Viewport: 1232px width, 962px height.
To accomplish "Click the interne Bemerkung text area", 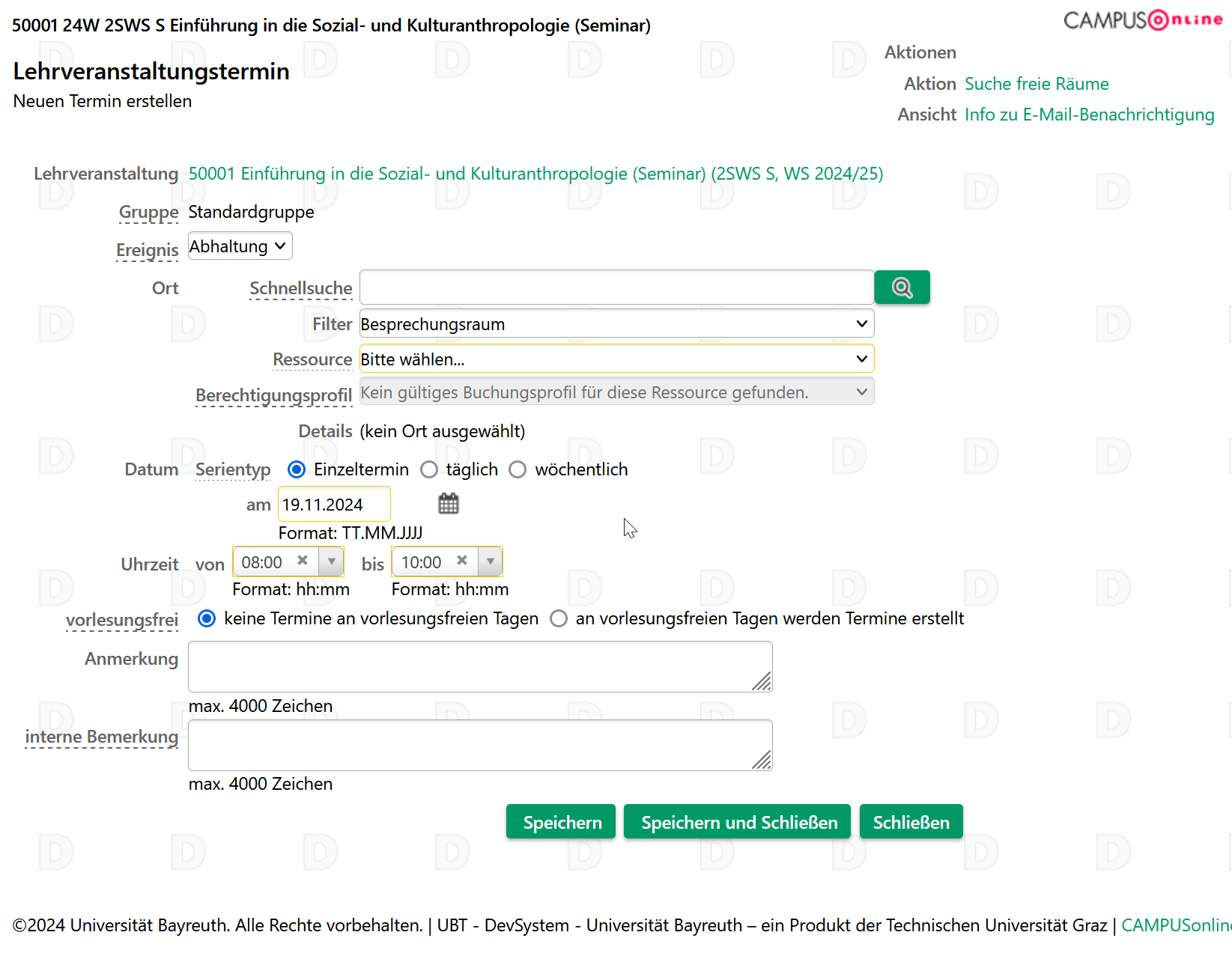I will (x=480, y=745).
